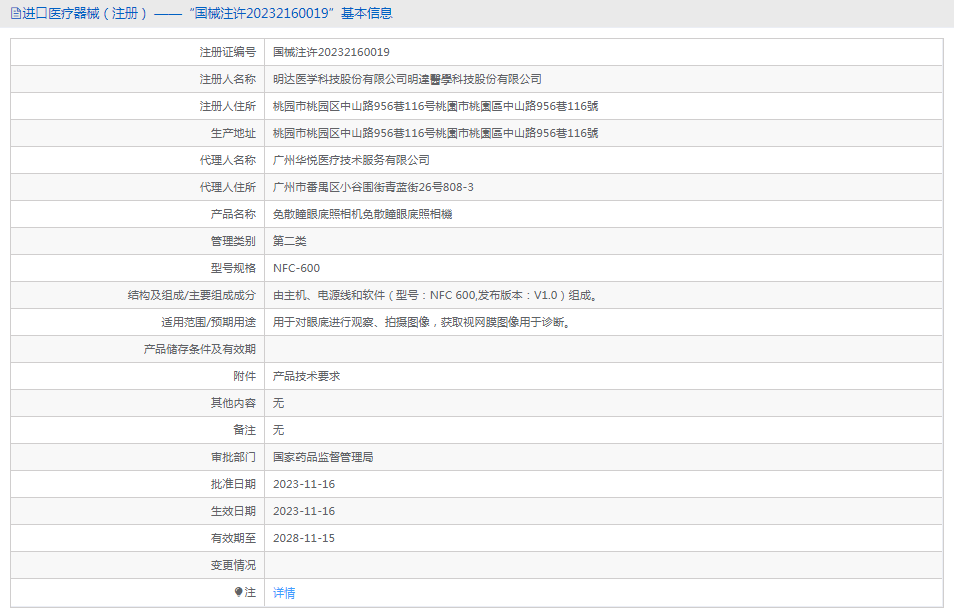The image size is (954, 614).
Task: Select expiry date 2028-11-15
Action: (304, 538)
